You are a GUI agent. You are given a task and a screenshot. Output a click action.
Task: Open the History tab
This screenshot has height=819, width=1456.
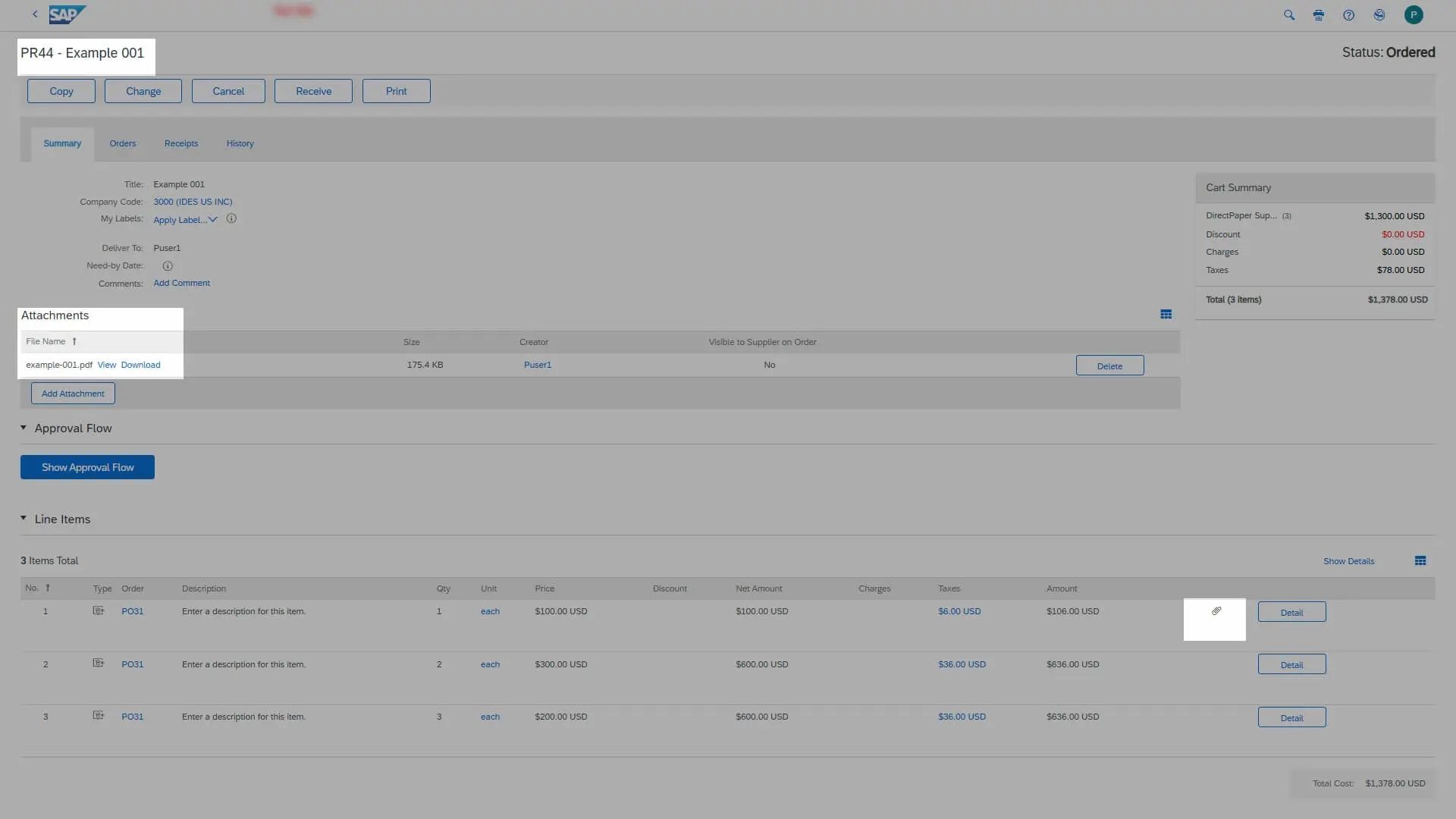[x=240, y=144]
